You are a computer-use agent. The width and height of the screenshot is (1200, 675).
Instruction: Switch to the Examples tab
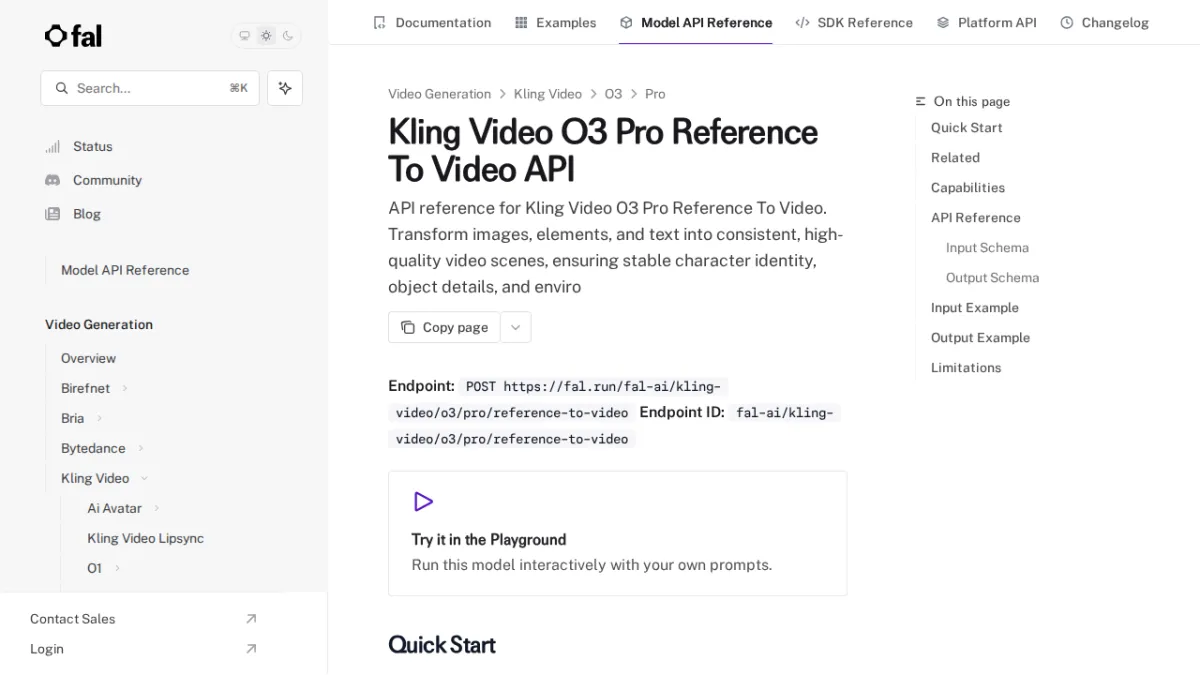555,22
